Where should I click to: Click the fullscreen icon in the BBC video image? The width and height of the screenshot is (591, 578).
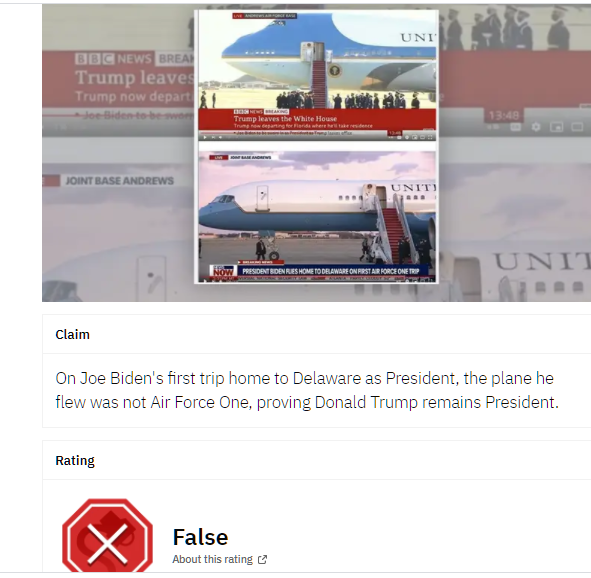click(430, 138)
